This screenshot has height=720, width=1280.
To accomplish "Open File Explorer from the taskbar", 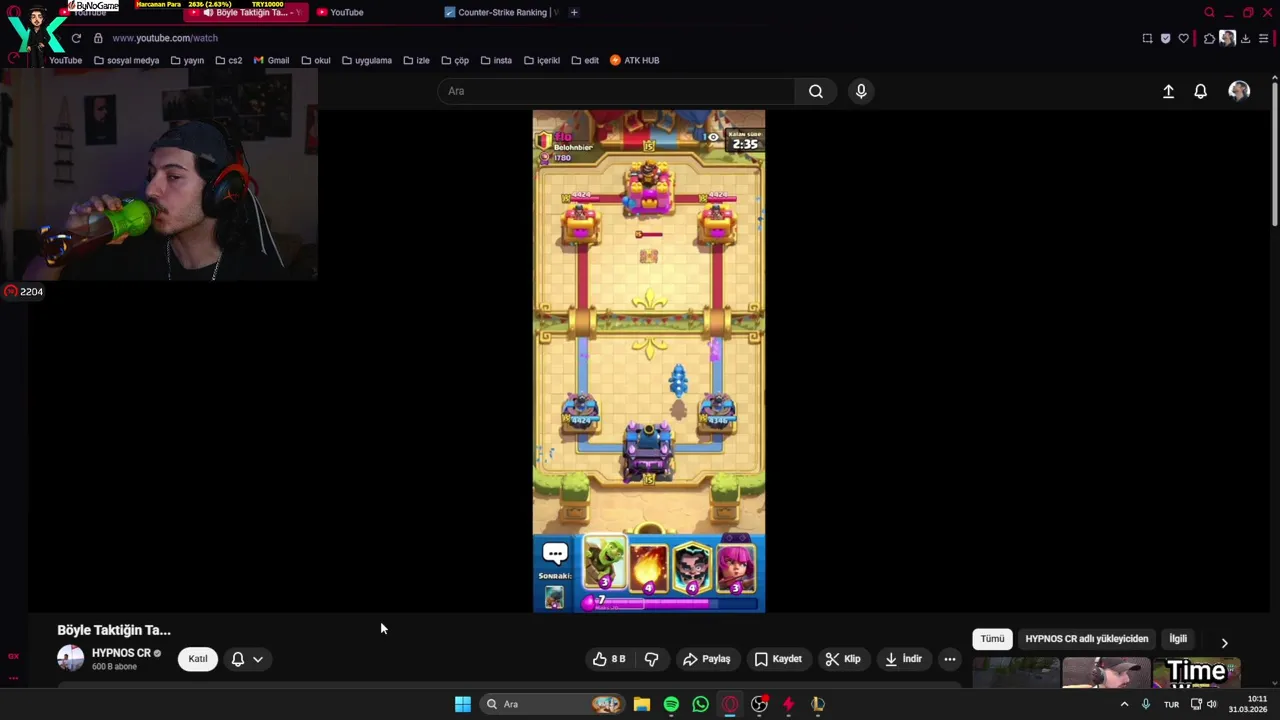I will 642,704.
